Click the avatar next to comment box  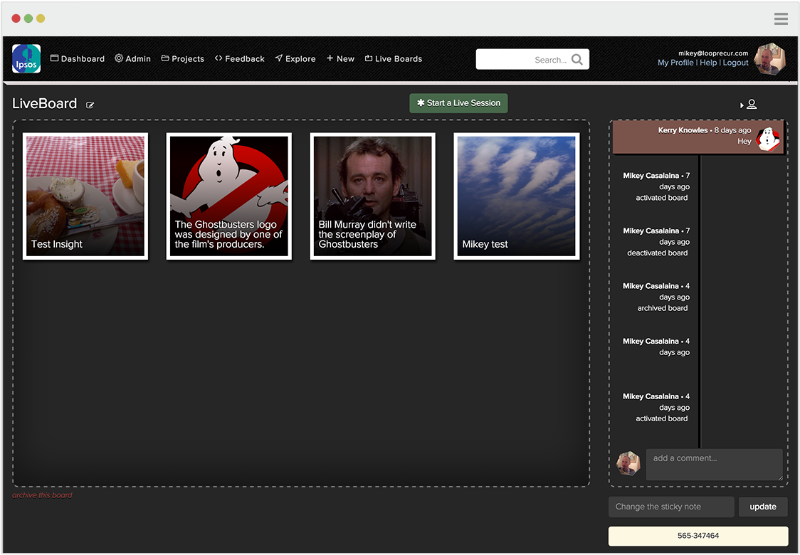pyautogui.click(x=628, y=463)
